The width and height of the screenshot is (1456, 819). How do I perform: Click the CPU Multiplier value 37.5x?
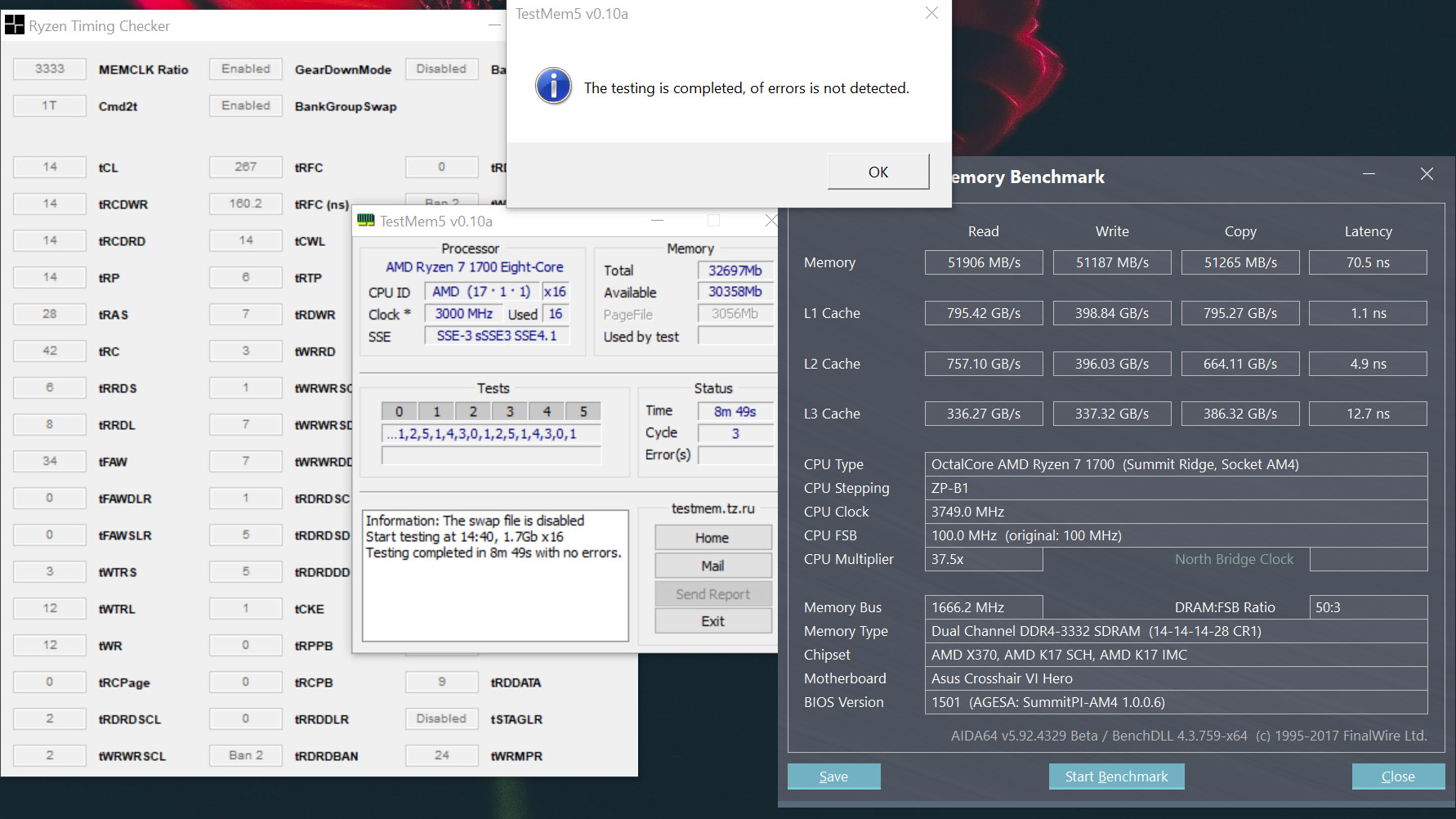pos(984,559)
